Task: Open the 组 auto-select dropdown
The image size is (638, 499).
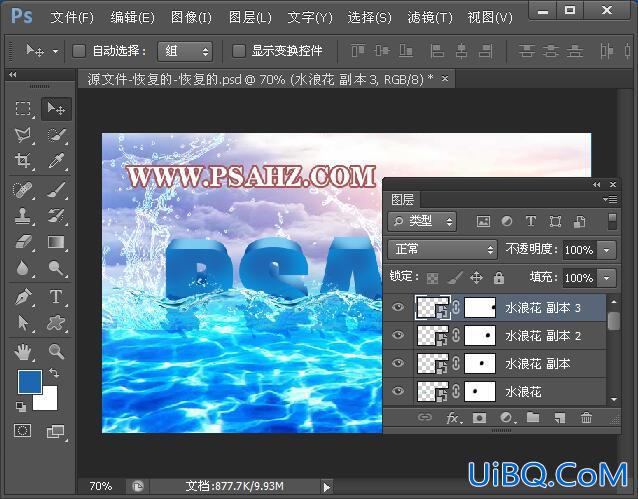Action: coord(185,51)
